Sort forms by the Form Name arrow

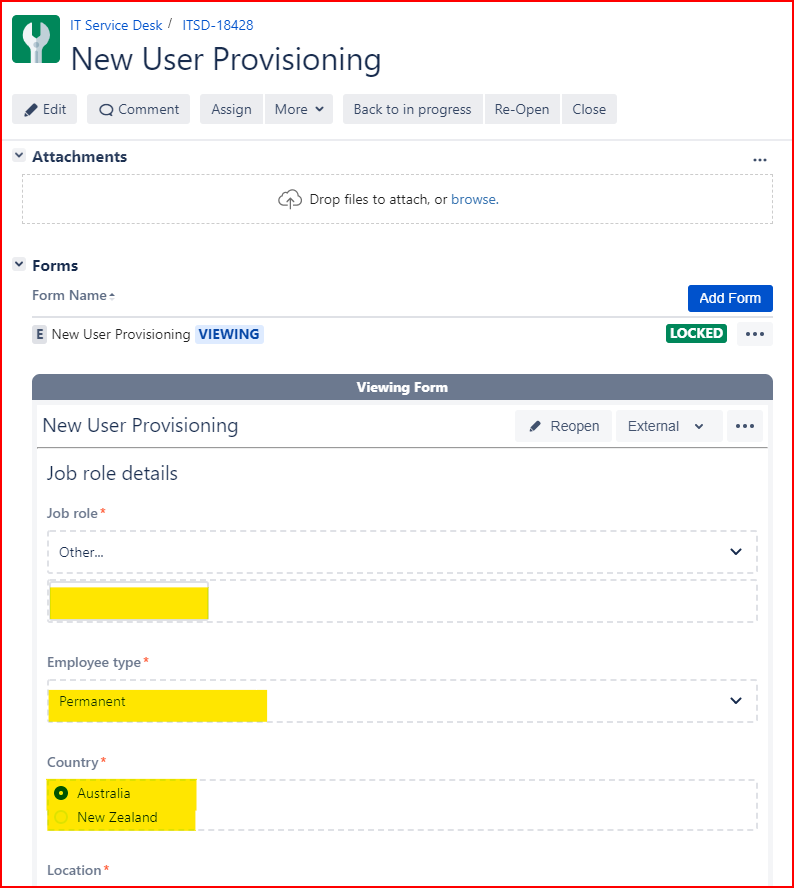112,296
